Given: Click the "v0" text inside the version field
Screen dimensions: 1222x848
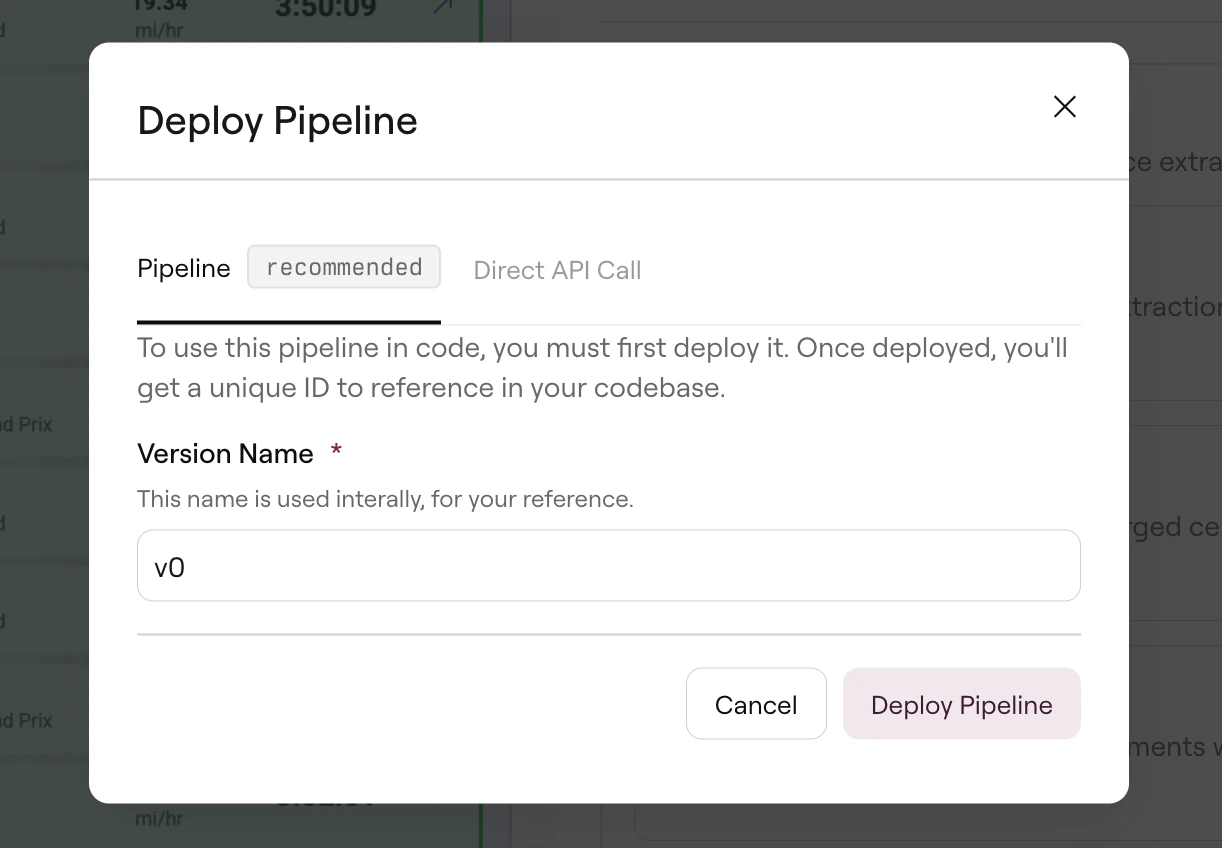Looking at the screenshot, I should coord(170,567).
